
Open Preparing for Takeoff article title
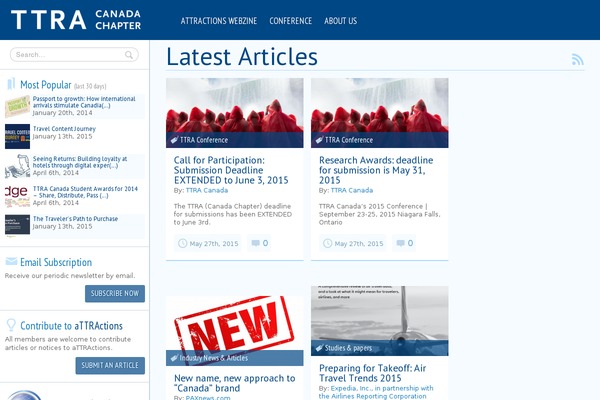(372, 373)
